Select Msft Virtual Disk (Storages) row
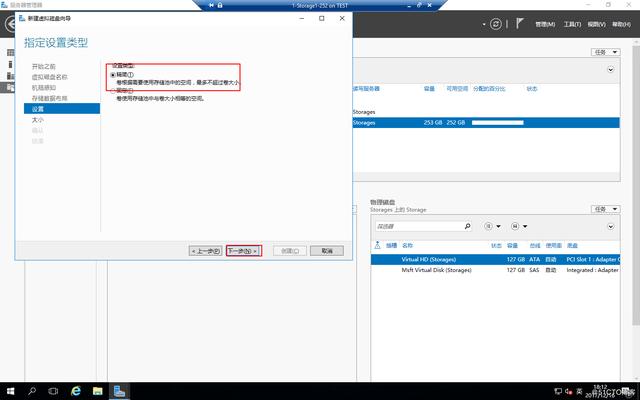This screenshot has height=400, width=640. click(495, 270)
